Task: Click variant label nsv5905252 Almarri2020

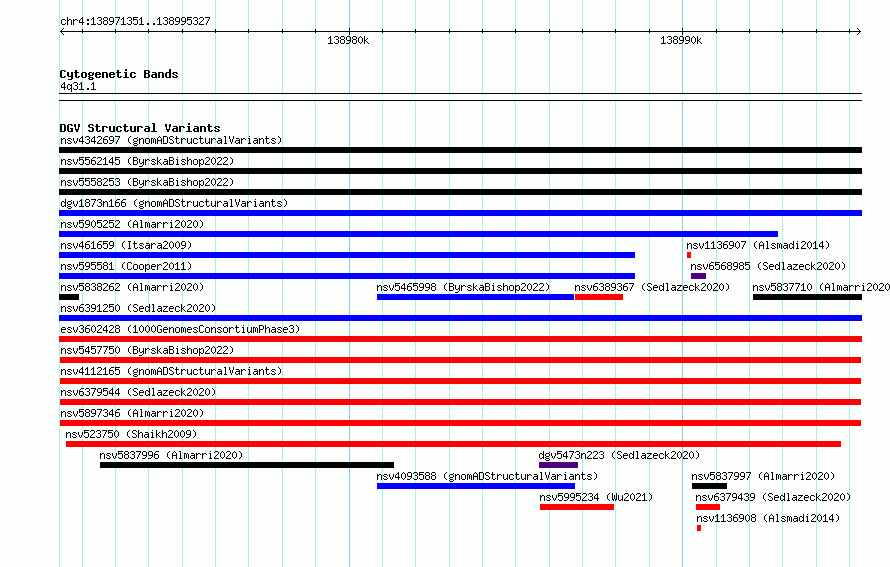Action: point(132,224)
